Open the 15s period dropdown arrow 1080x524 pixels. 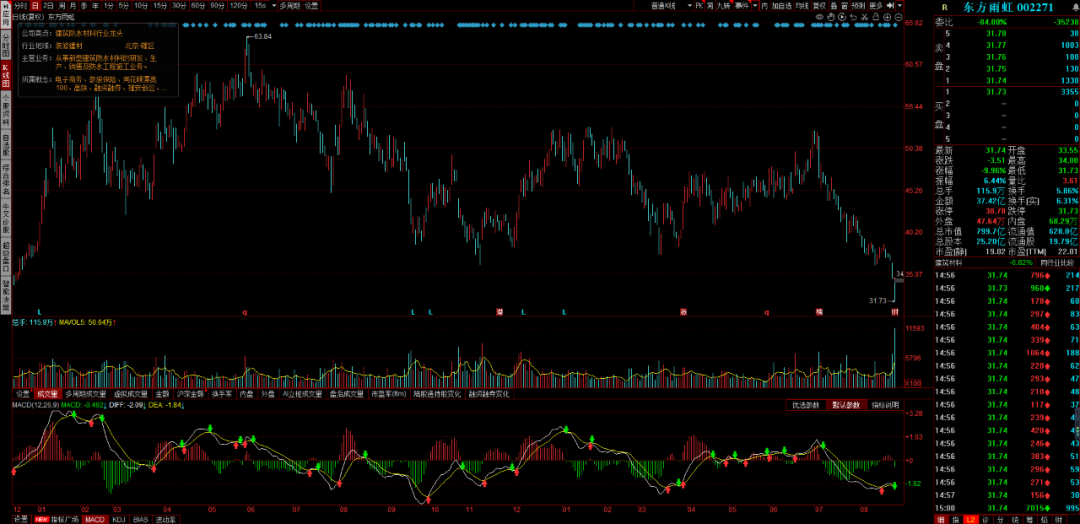click(x=273, y=6)
